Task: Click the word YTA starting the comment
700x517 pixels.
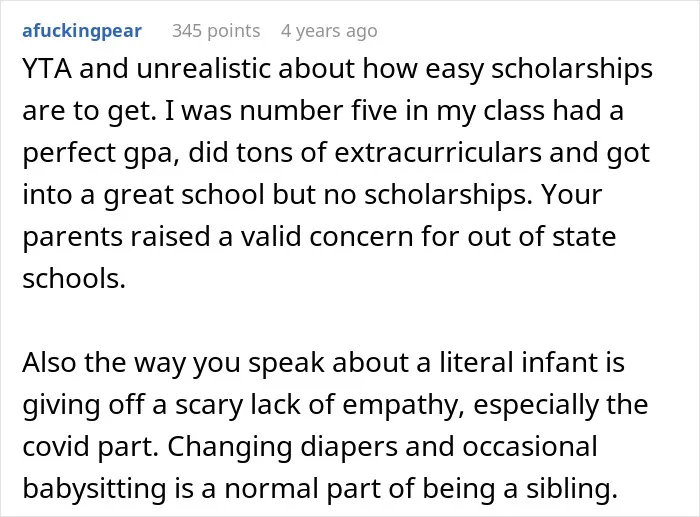Action: [x=47, y=69]
